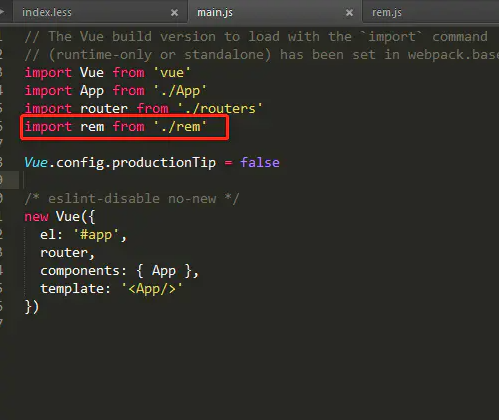This screenshot has height=420, width=499.
Task: Close the index.less tab
Action: point(174,13)
